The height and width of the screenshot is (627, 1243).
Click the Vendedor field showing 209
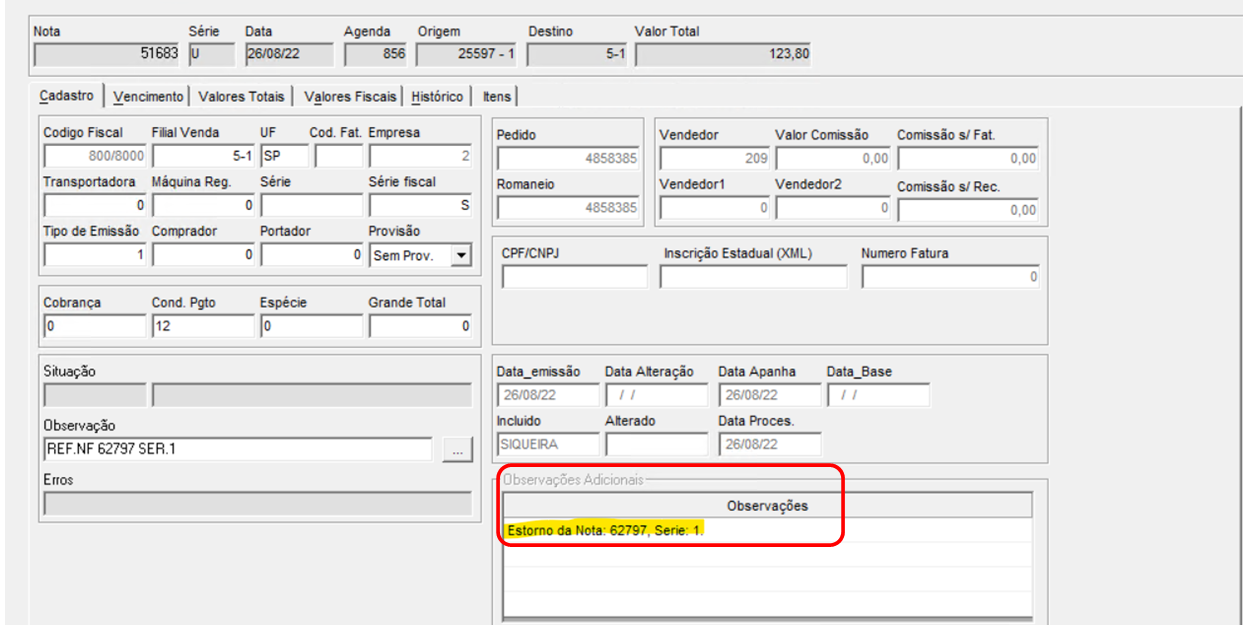715,158
